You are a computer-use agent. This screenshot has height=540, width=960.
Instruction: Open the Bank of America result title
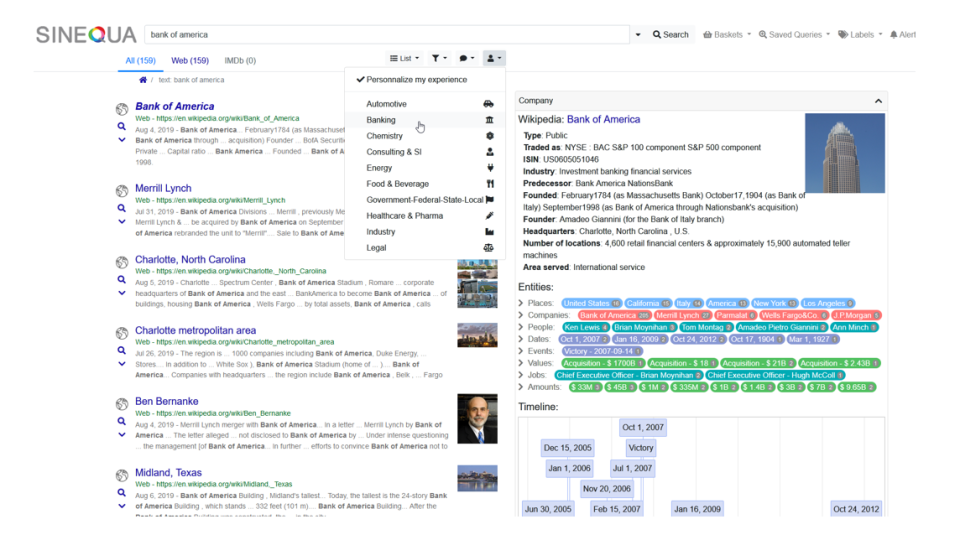click(174, 106)
